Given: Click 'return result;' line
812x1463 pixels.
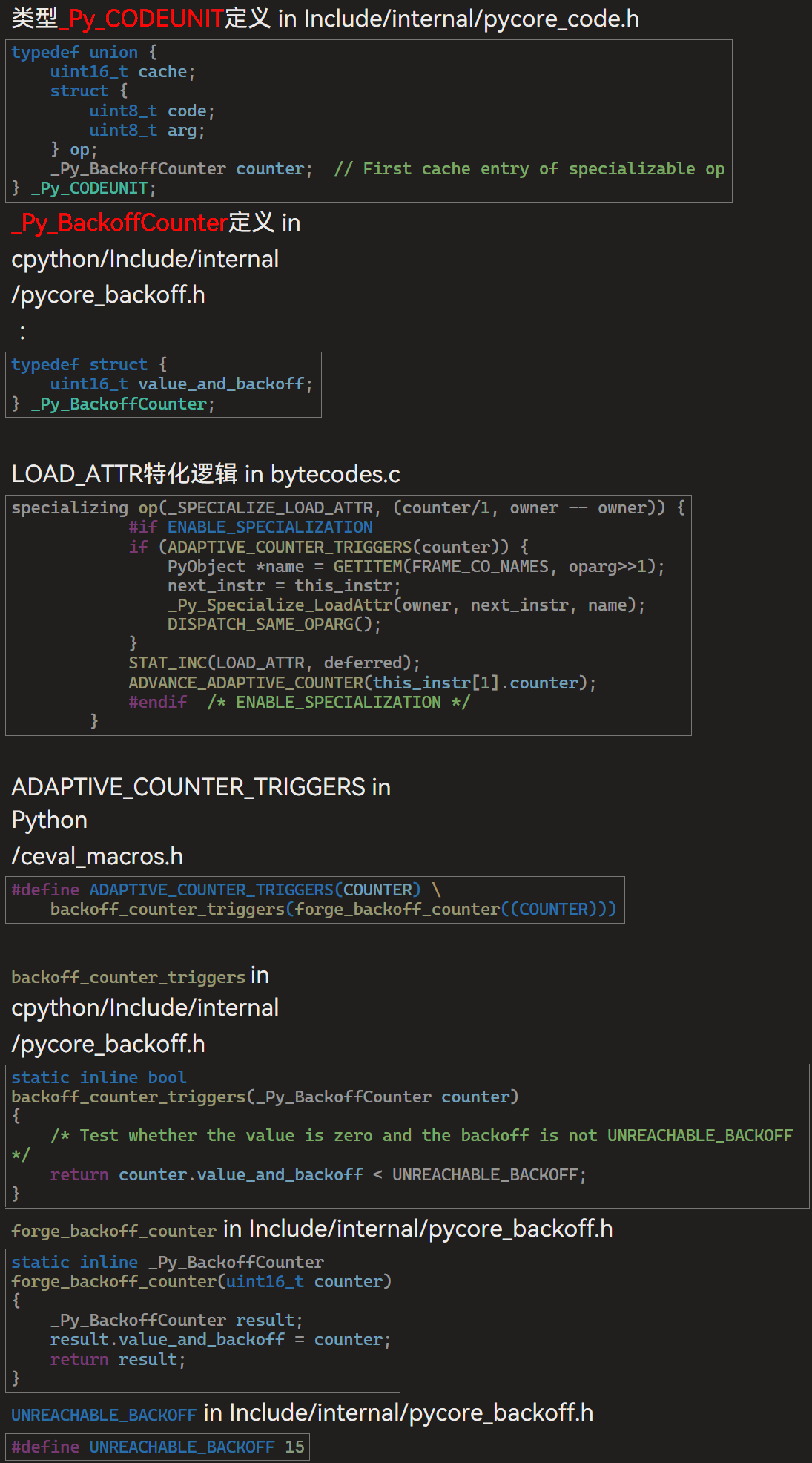Looking at the screenshot, I should (118, 1360).
